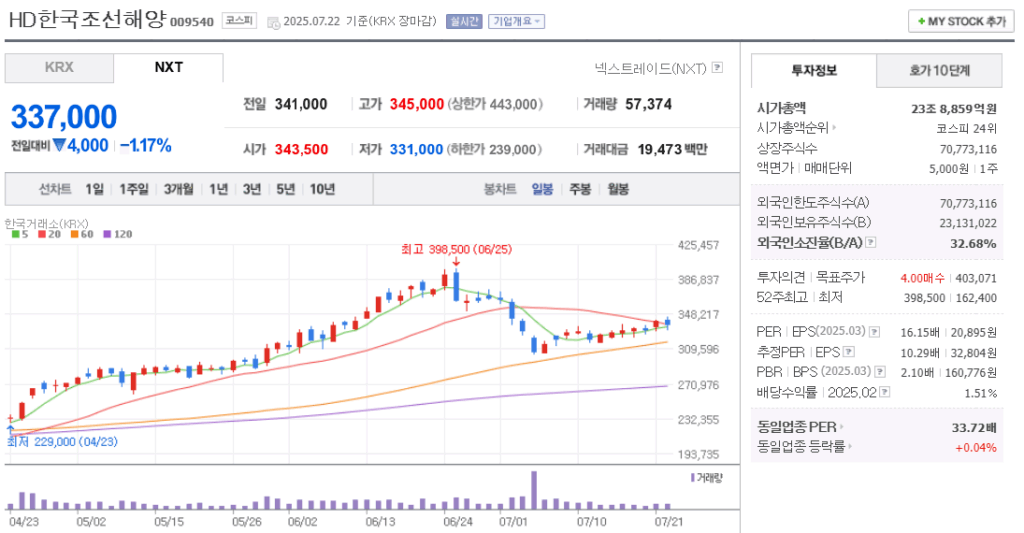Open the 투자정보 tab
The height and width of the screenshot is (533, 1024).
click(x=814, y=71)
